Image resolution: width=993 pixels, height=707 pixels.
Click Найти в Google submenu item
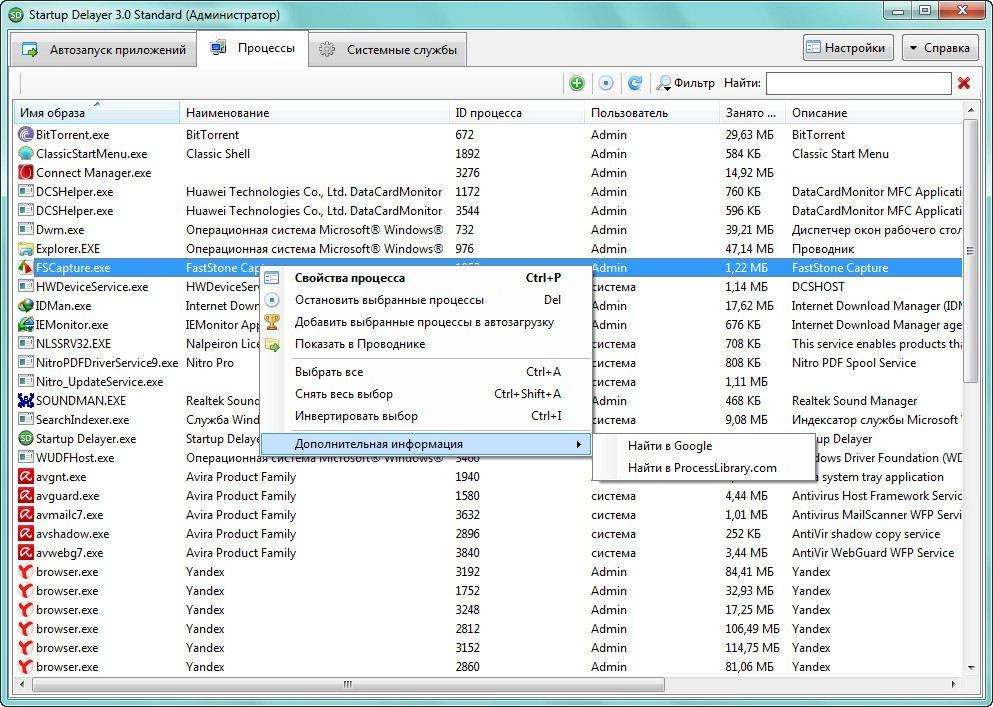(x=704, y=446)
